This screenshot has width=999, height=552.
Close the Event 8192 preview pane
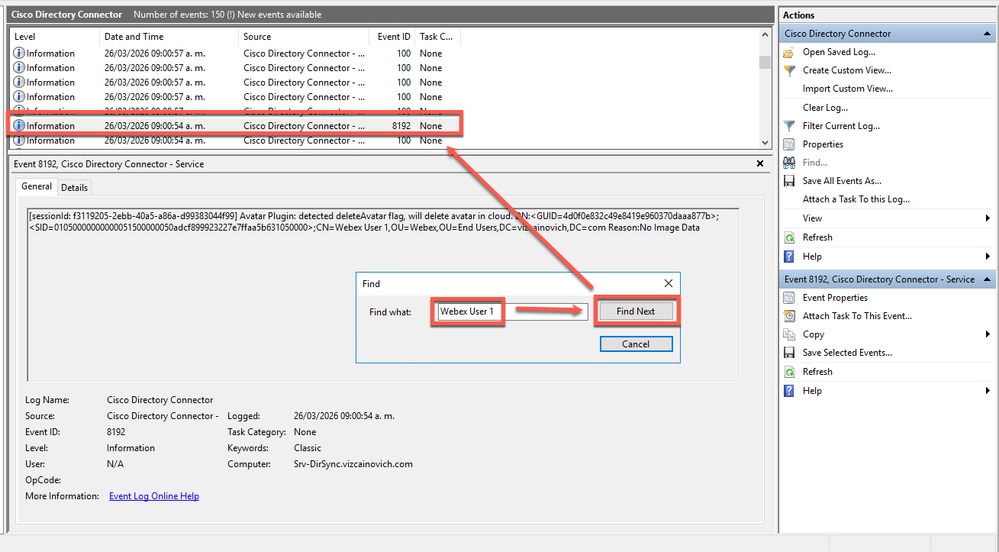click(759, 164)
